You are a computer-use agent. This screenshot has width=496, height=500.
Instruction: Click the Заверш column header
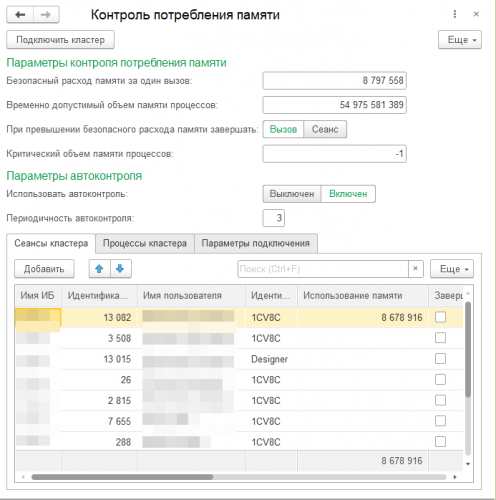446,296
